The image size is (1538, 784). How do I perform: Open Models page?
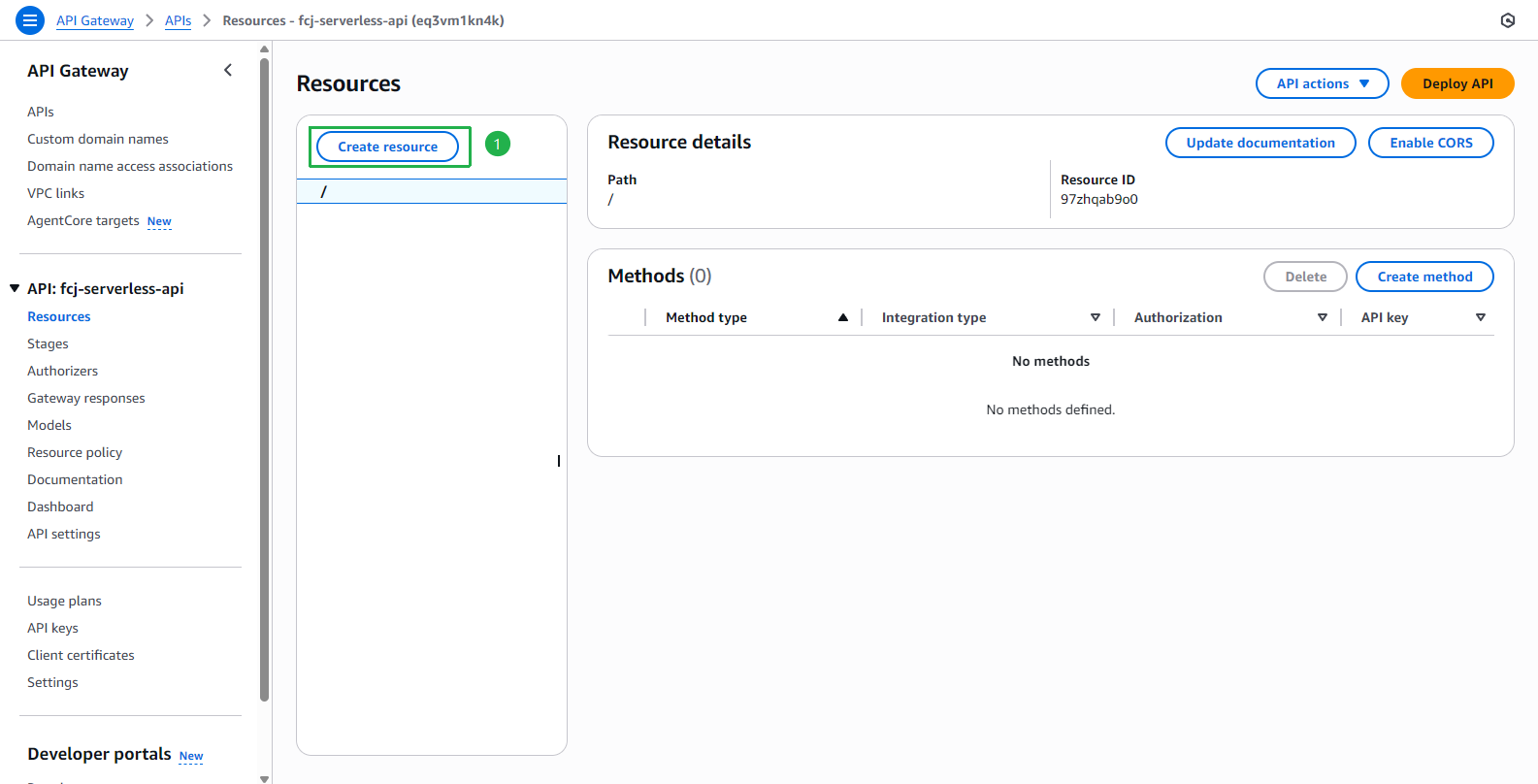(x=49, y=425)
